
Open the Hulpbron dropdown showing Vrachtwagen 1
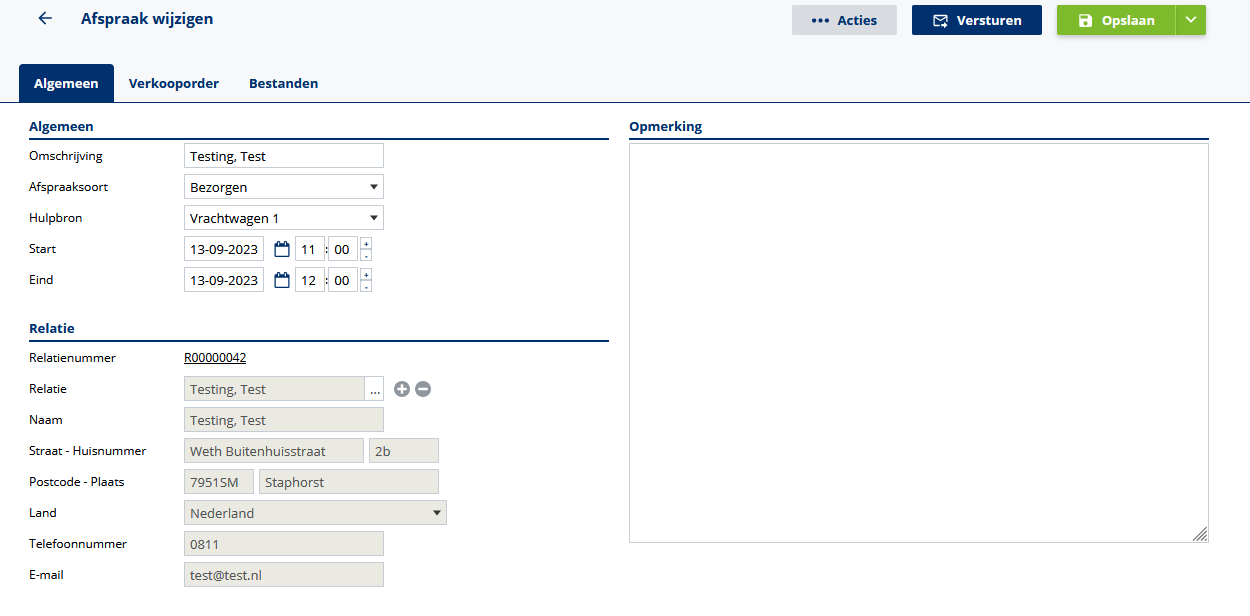point(284,218)
